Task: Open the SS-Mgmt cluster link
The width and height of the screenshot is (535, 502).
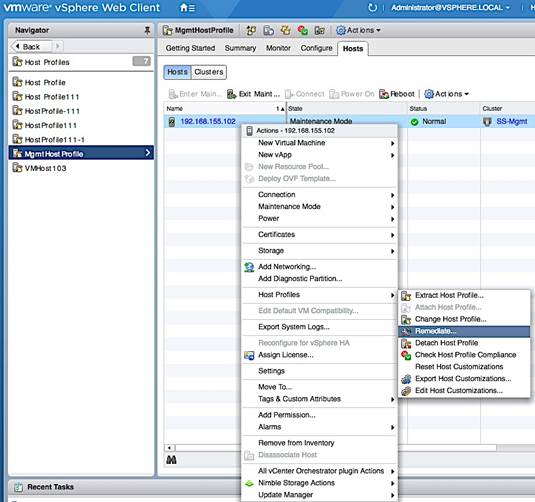Action: (512, 121)
